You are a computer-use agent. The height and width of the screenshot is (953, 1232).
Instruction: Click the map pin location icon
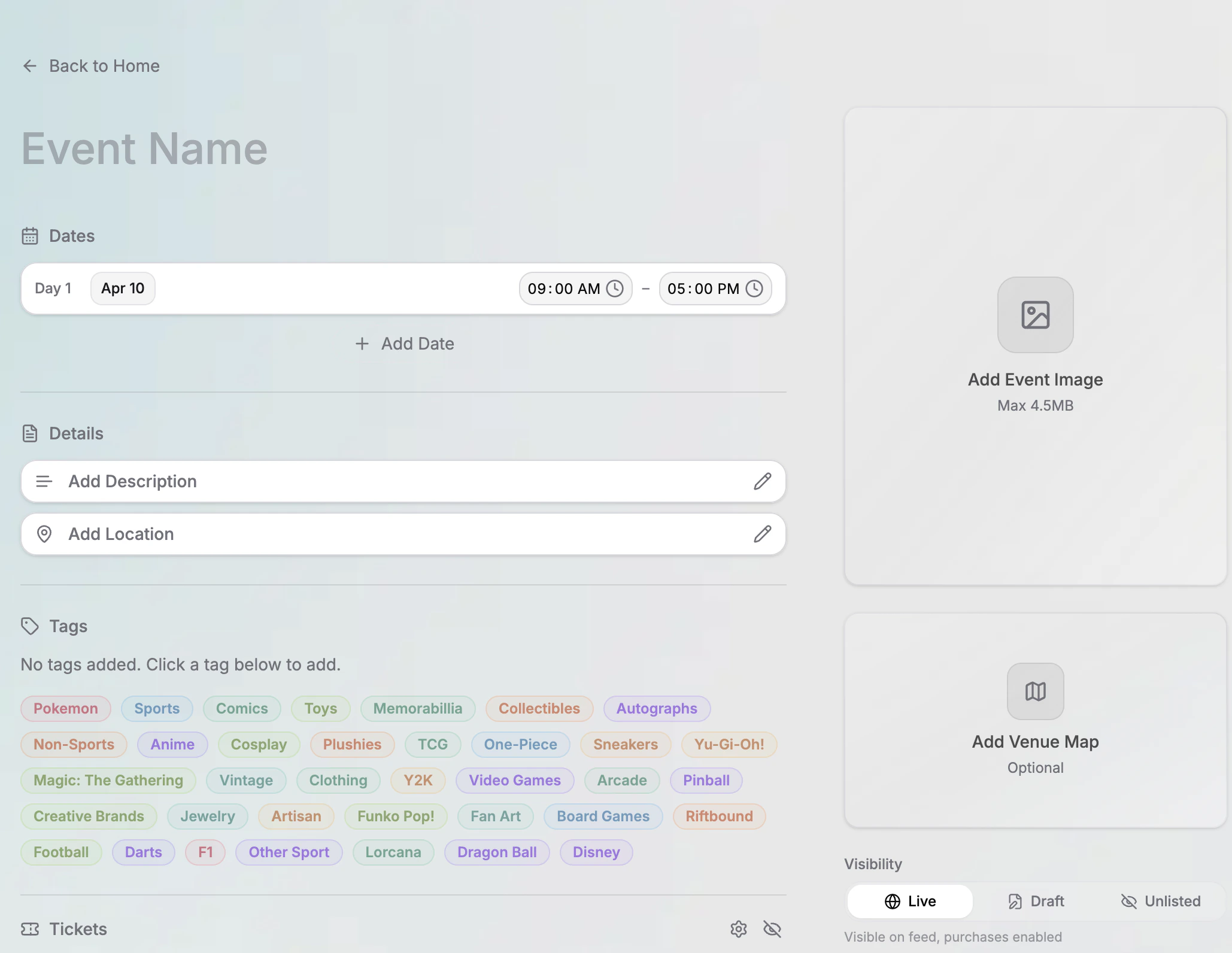(44, 534)
